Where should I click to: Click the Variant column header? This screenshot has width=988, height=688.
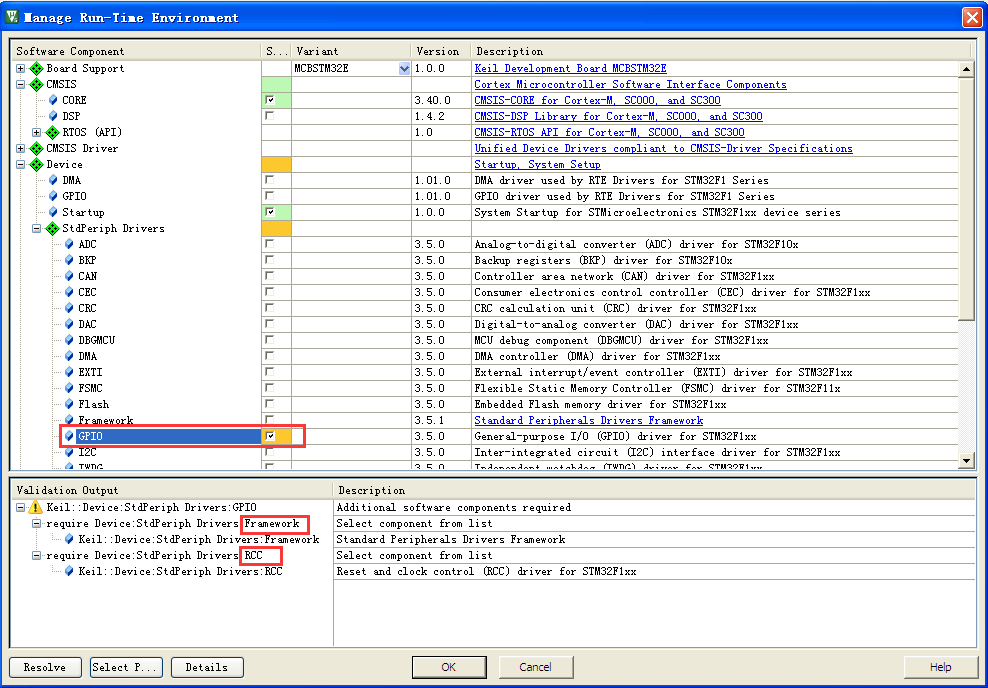[x=351, y=51]
